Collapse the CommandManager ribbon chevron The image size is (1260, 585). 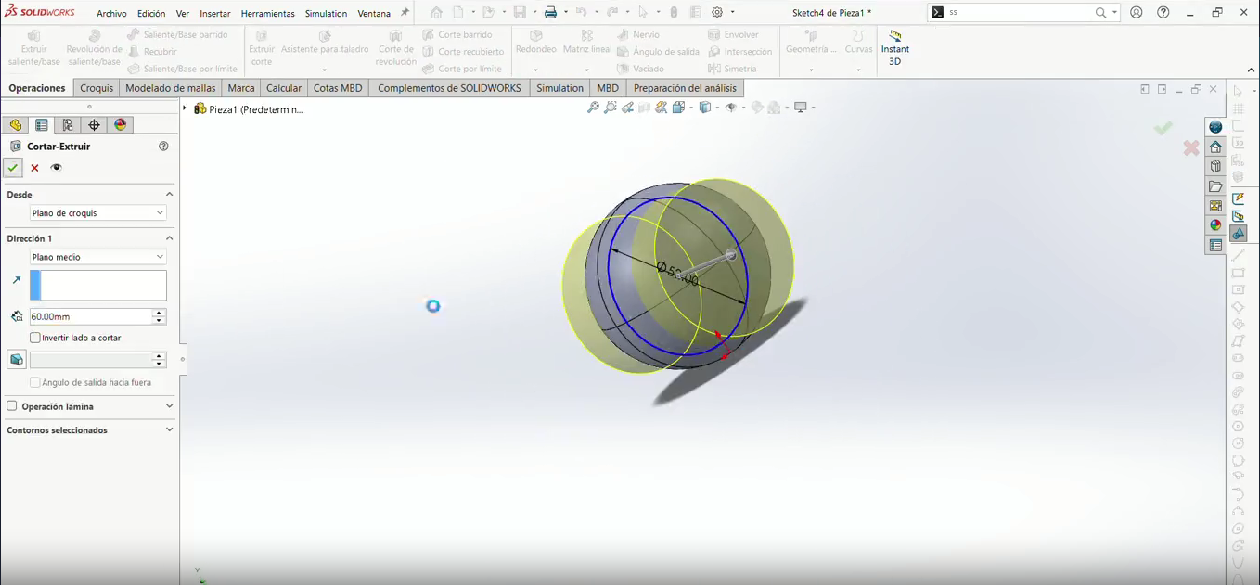point(1251,70)
